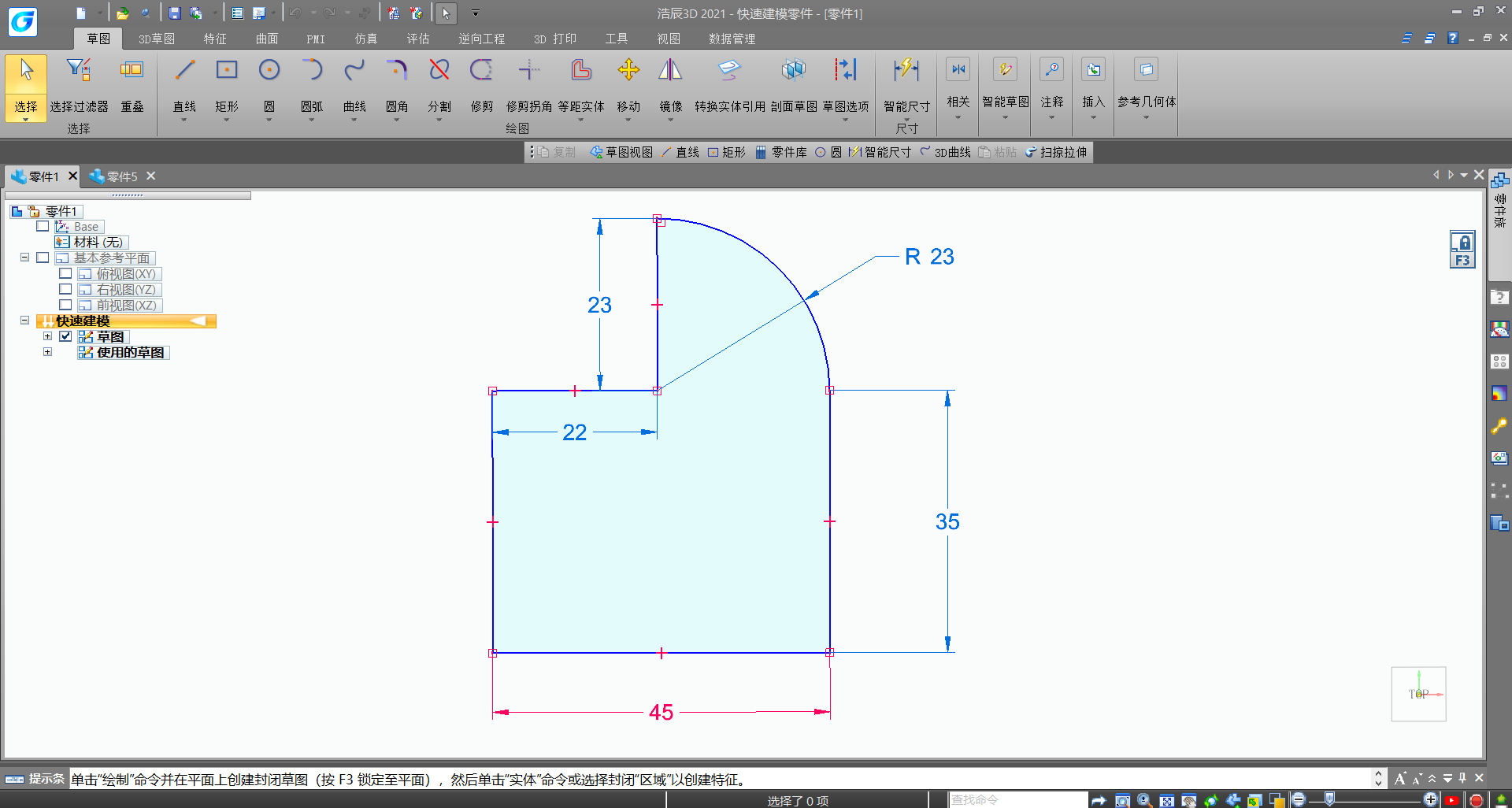Viewport: 1512px width, 808px height.
Task: Click 矩形 in the floating toolbar
Action: pyautogui.click(x=726, y=152)
